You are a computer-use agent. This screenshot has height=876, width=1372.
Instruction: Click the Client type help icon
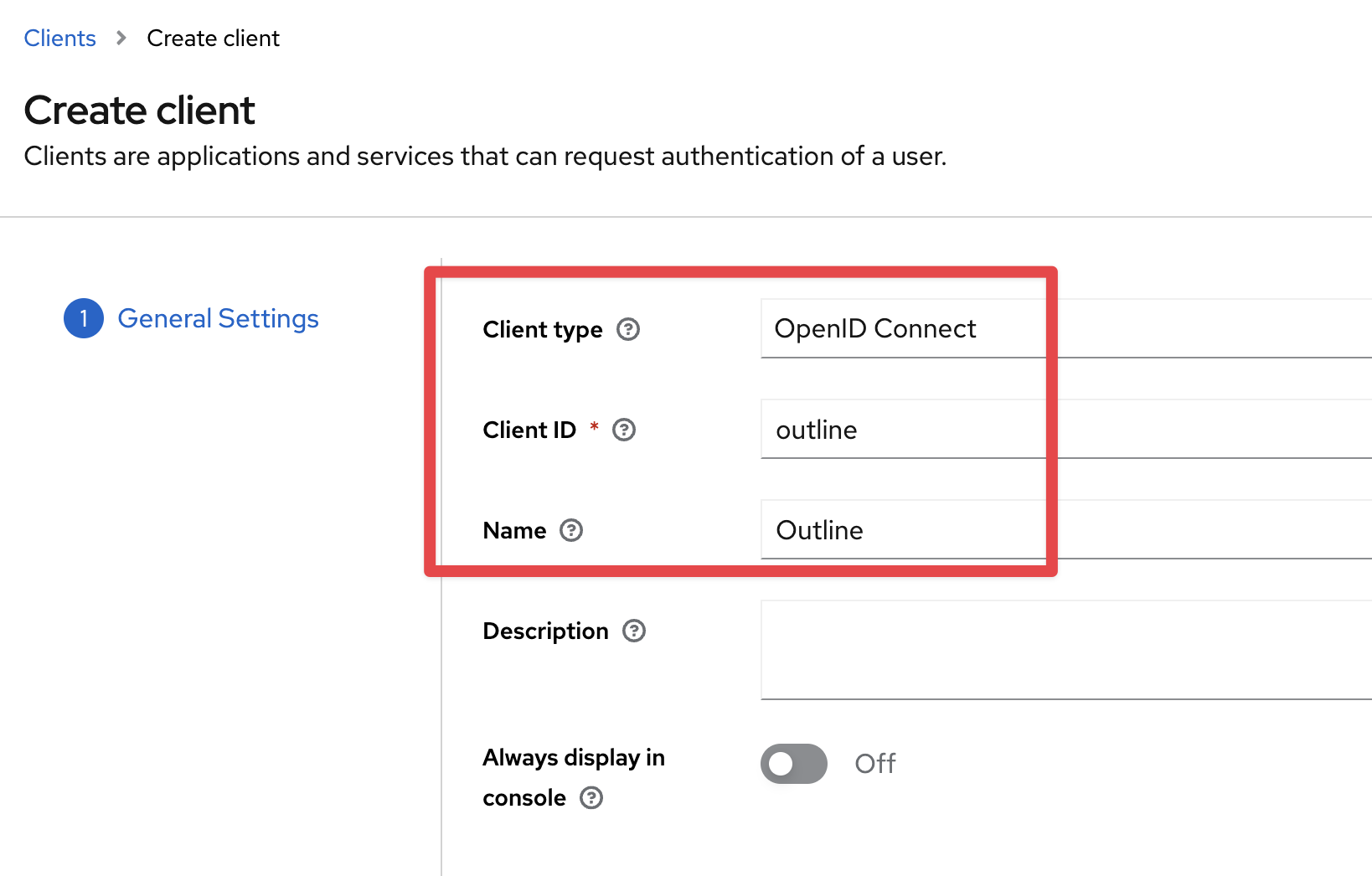point(628,329)
